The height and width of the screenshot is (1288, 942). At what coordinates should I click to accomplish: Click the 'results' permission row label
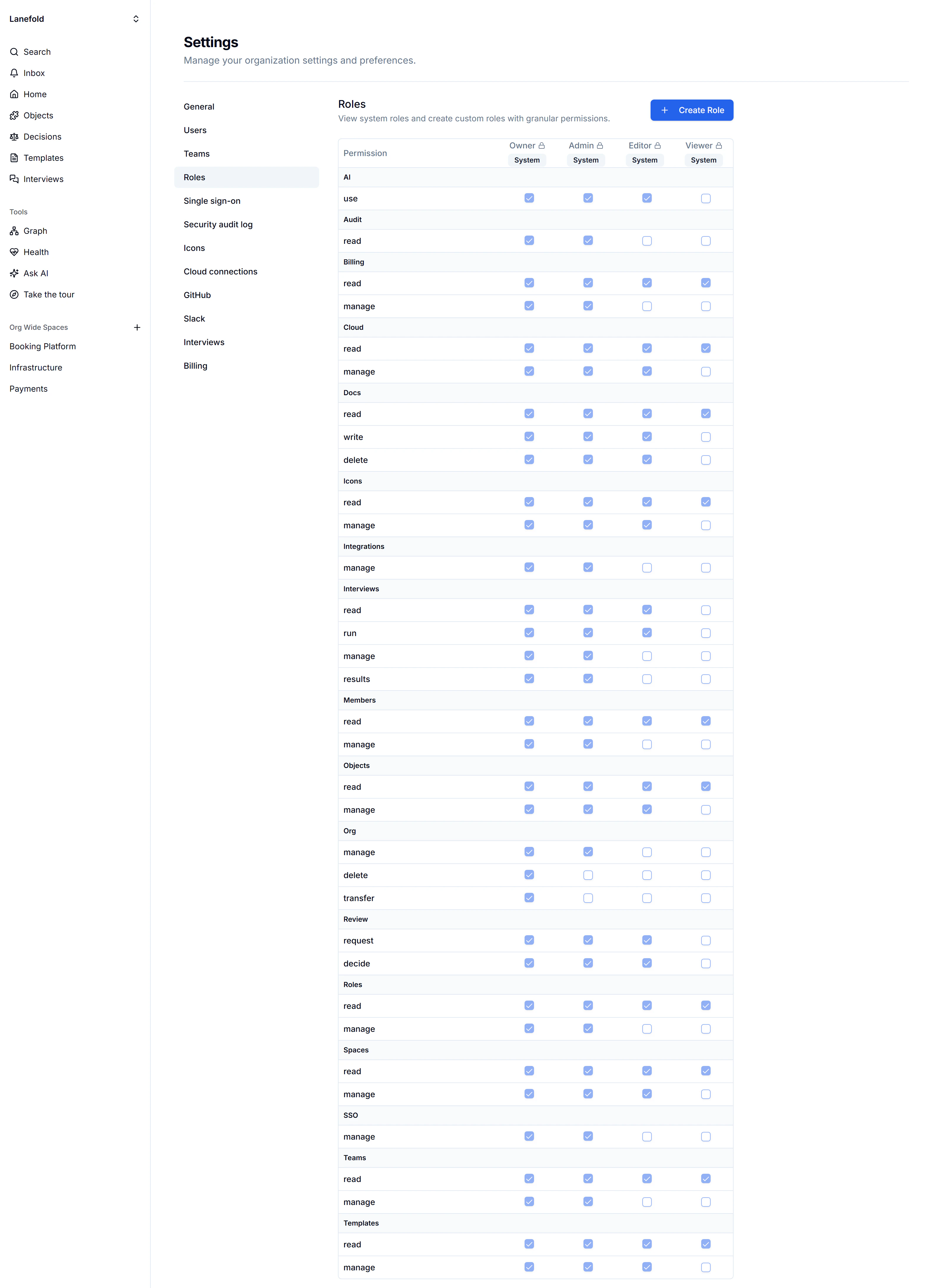click(x=356, y=679)
